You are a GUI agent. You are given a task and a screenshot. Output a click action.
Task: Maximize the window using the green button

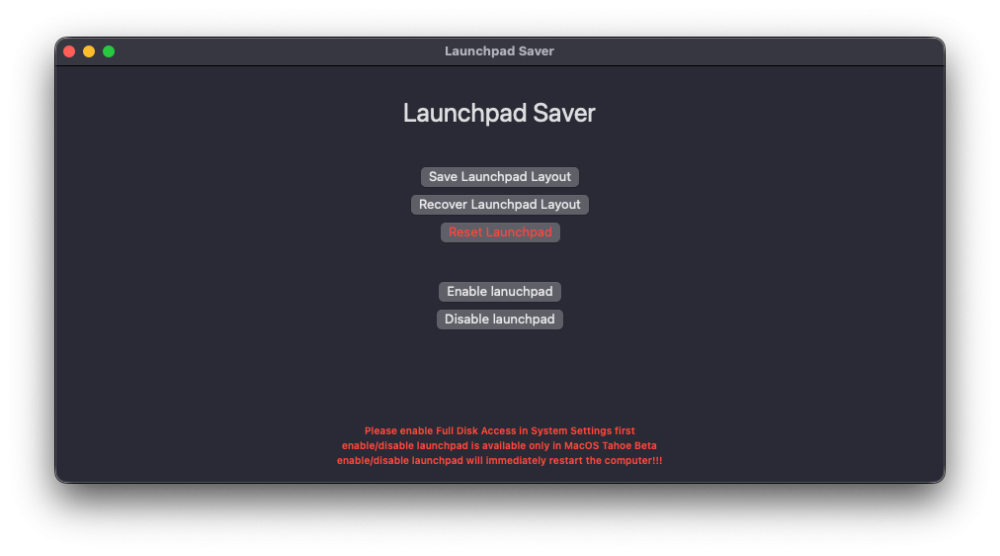[x=109, y=52]
